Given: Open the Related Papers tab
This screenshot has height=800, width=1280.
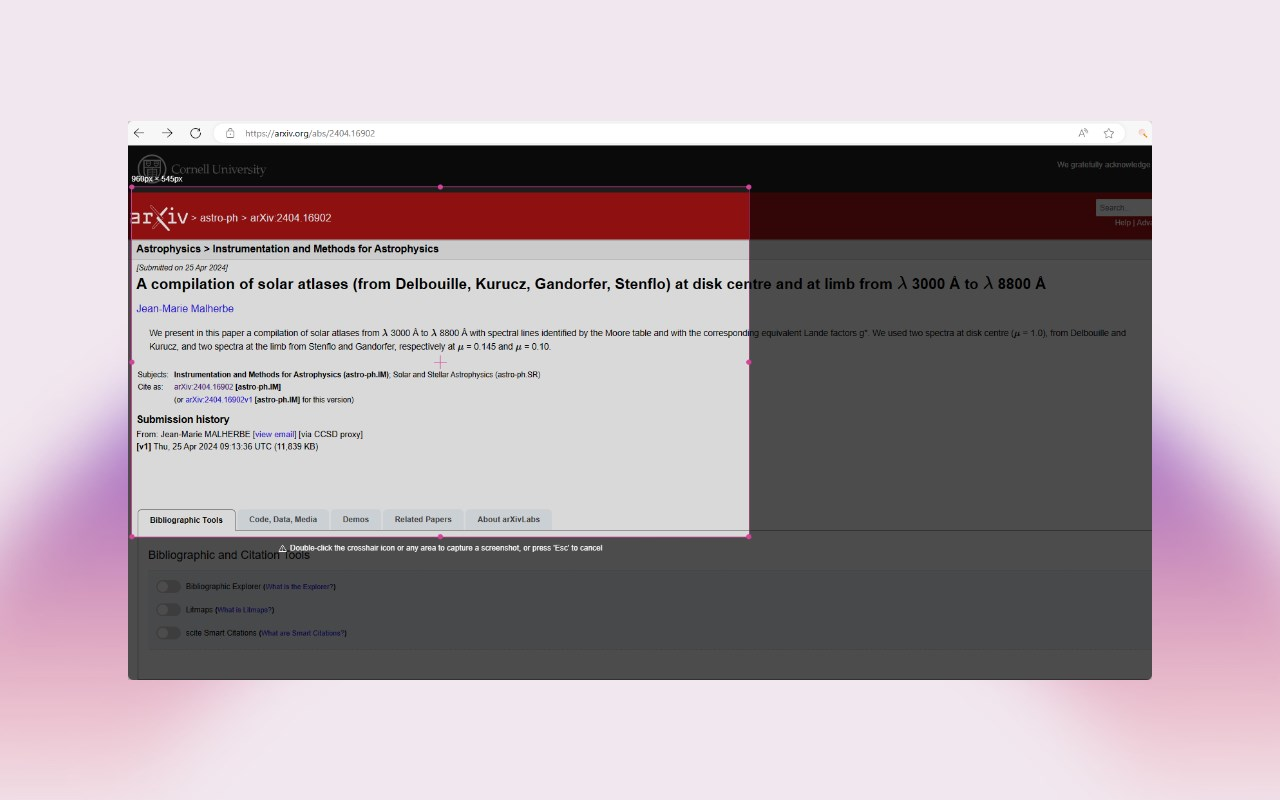Looking at the screenshot, I should click(423, 520).
